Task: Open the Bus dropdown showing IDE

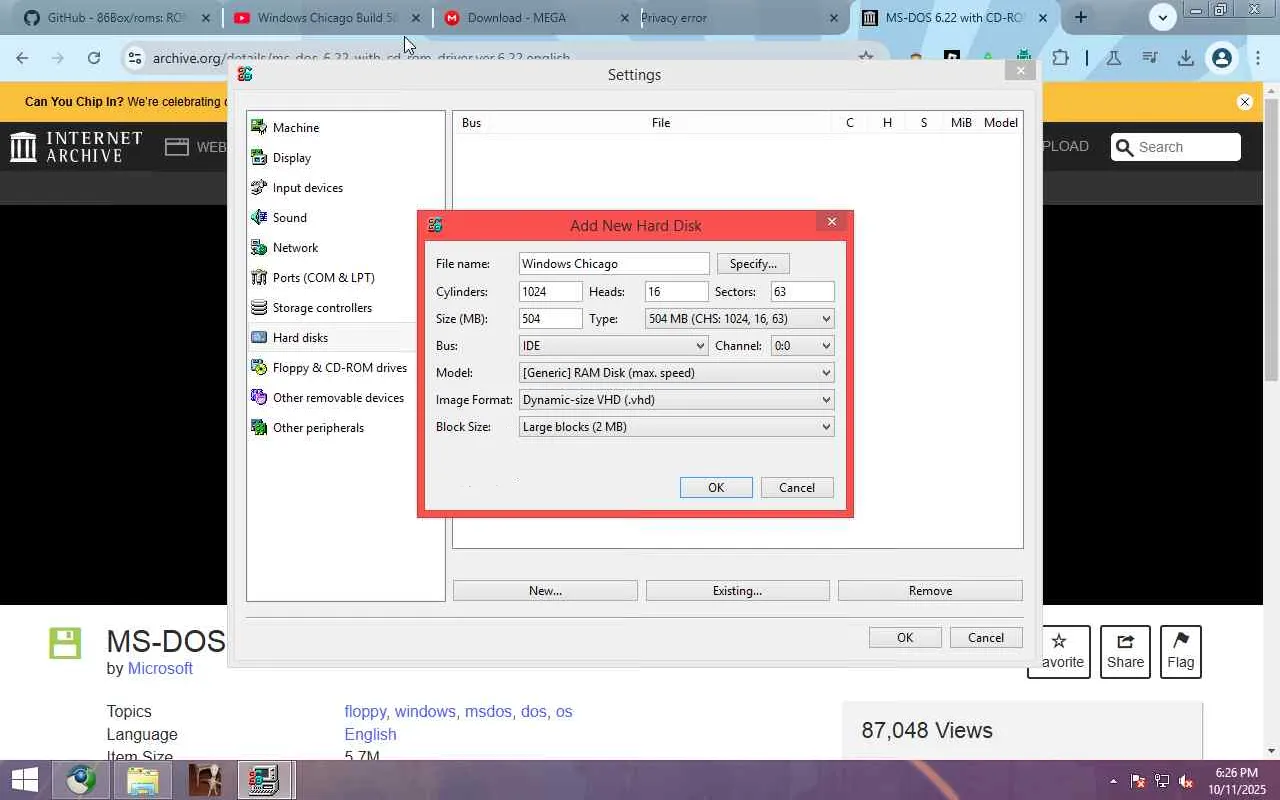Action: 613,346
